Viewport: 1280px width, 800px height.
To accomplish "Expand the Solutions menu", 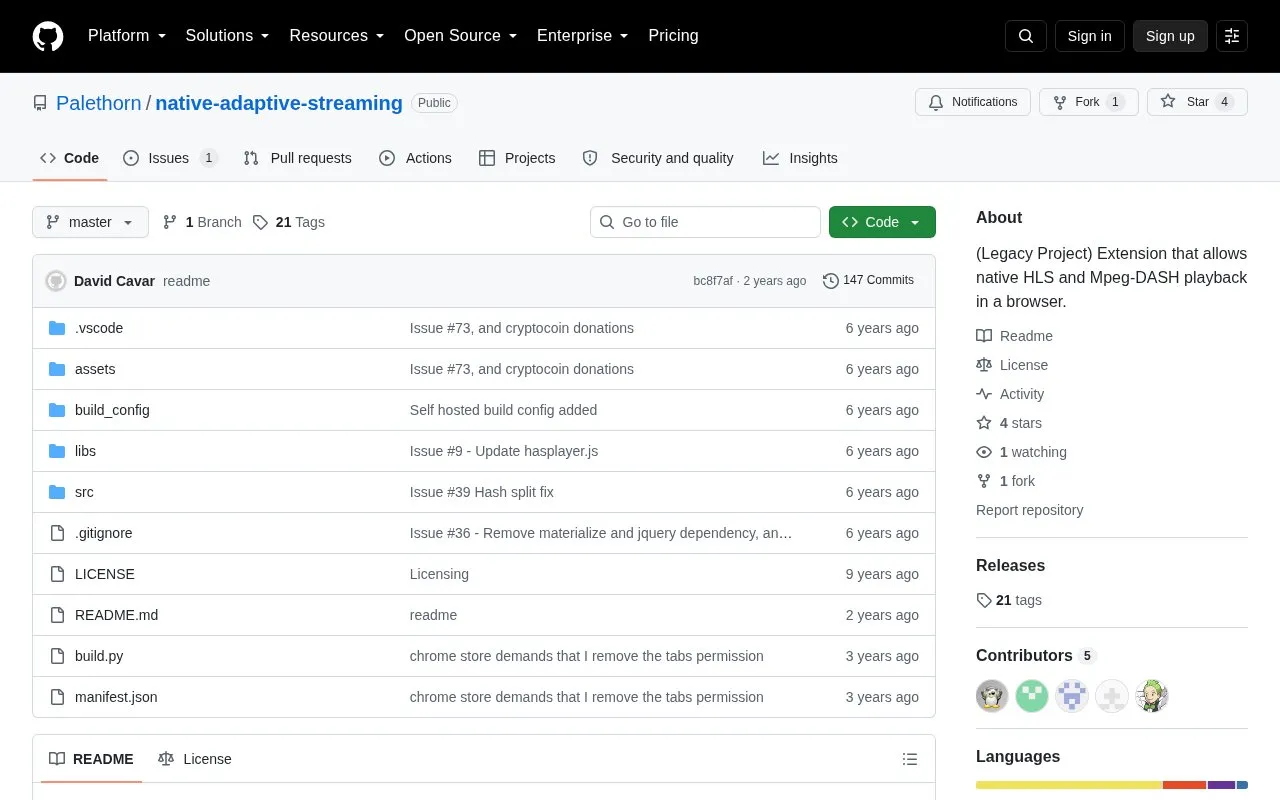I will [228, 36].
